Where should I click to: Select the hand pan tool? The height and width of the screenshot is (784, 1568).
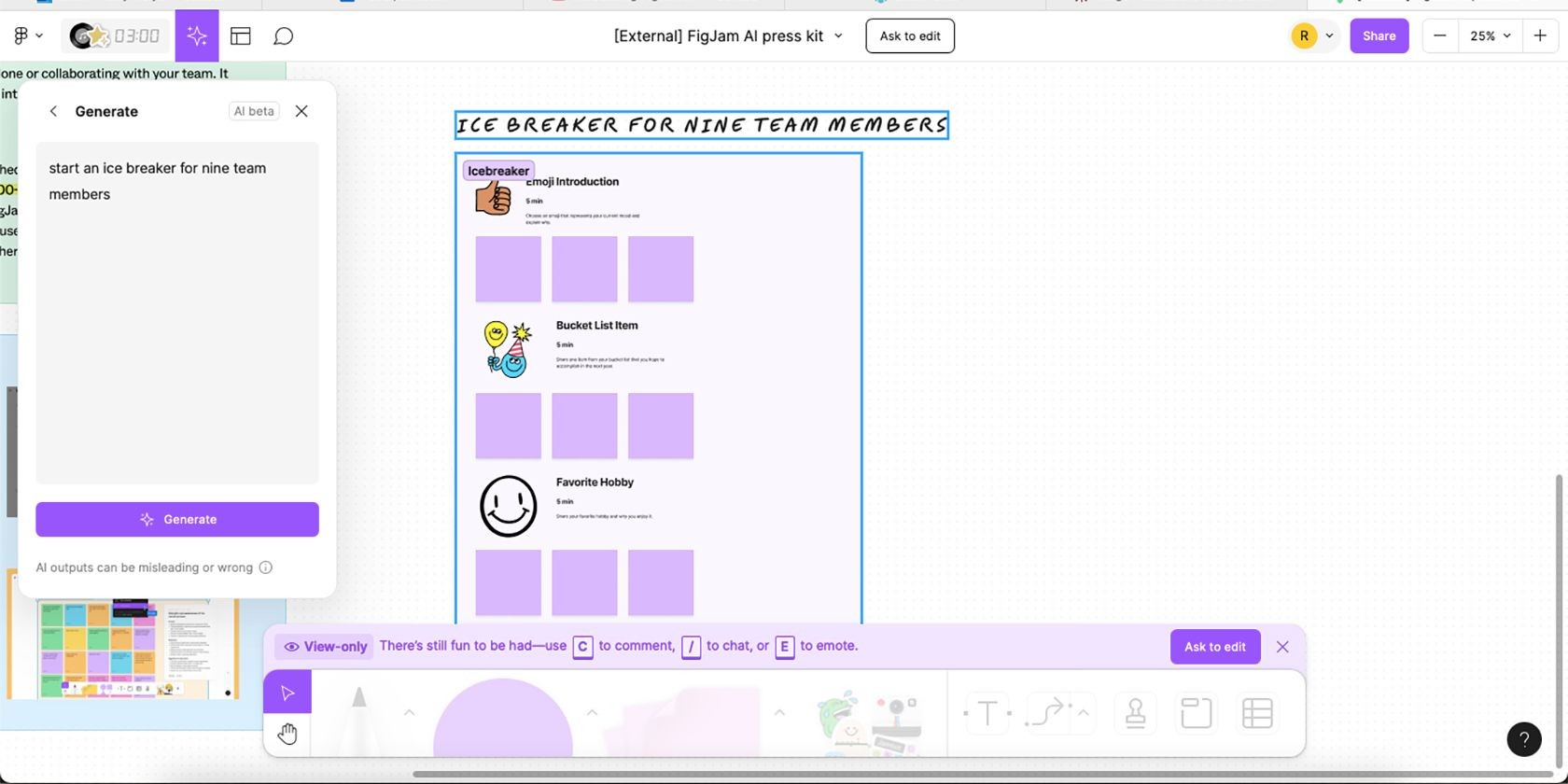pyautogui.click(x=287, y=735)
